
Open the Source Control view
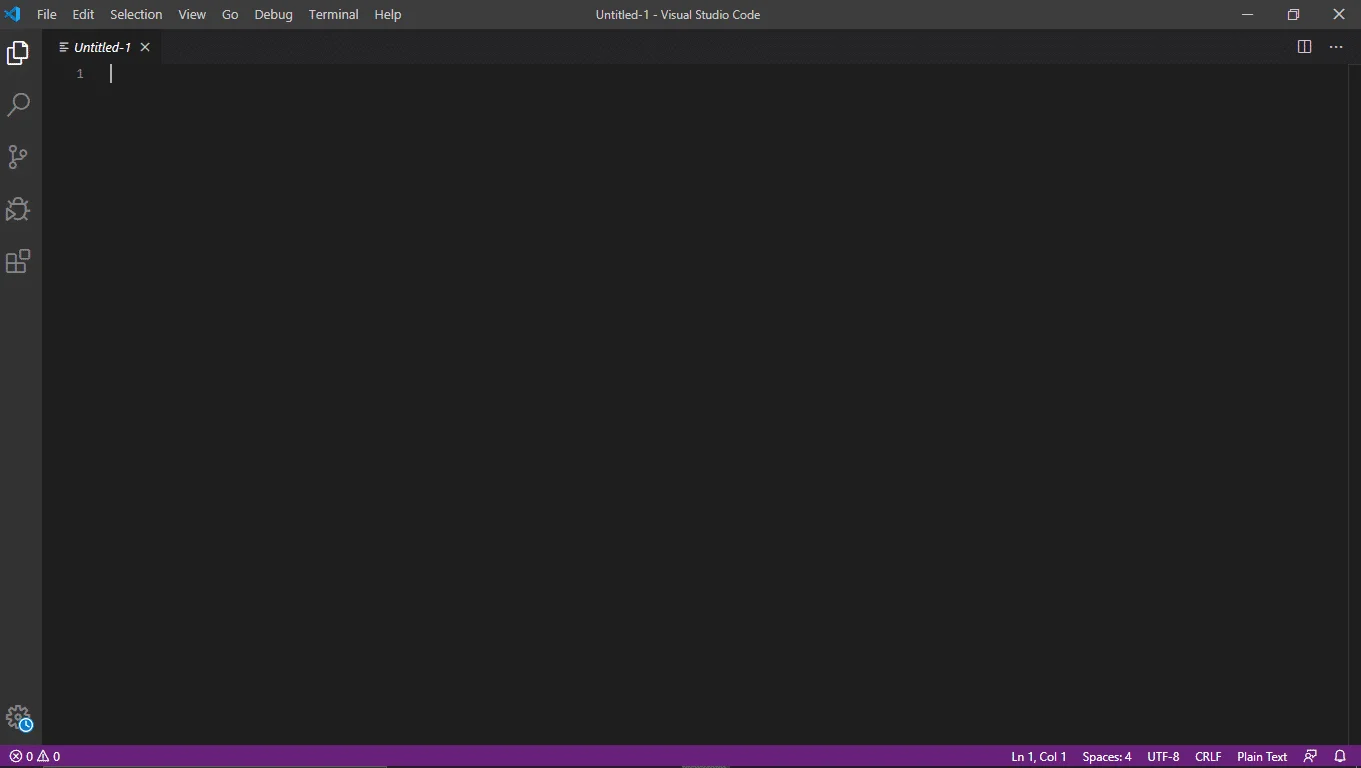(18, 157)
